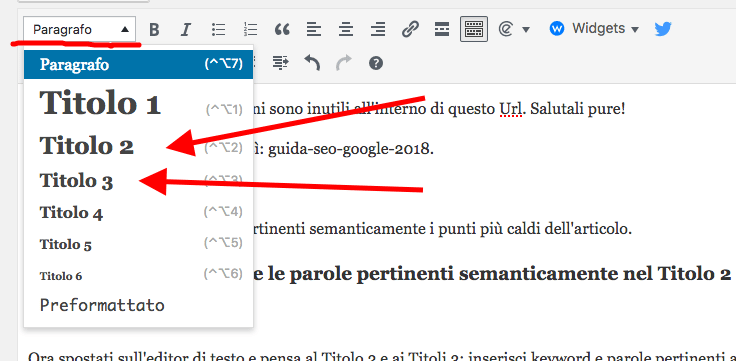The width and height of the screenshot is (736, 361).
Task: Click the heading ending with nel Titolo 2
Action: pos(493,275)
